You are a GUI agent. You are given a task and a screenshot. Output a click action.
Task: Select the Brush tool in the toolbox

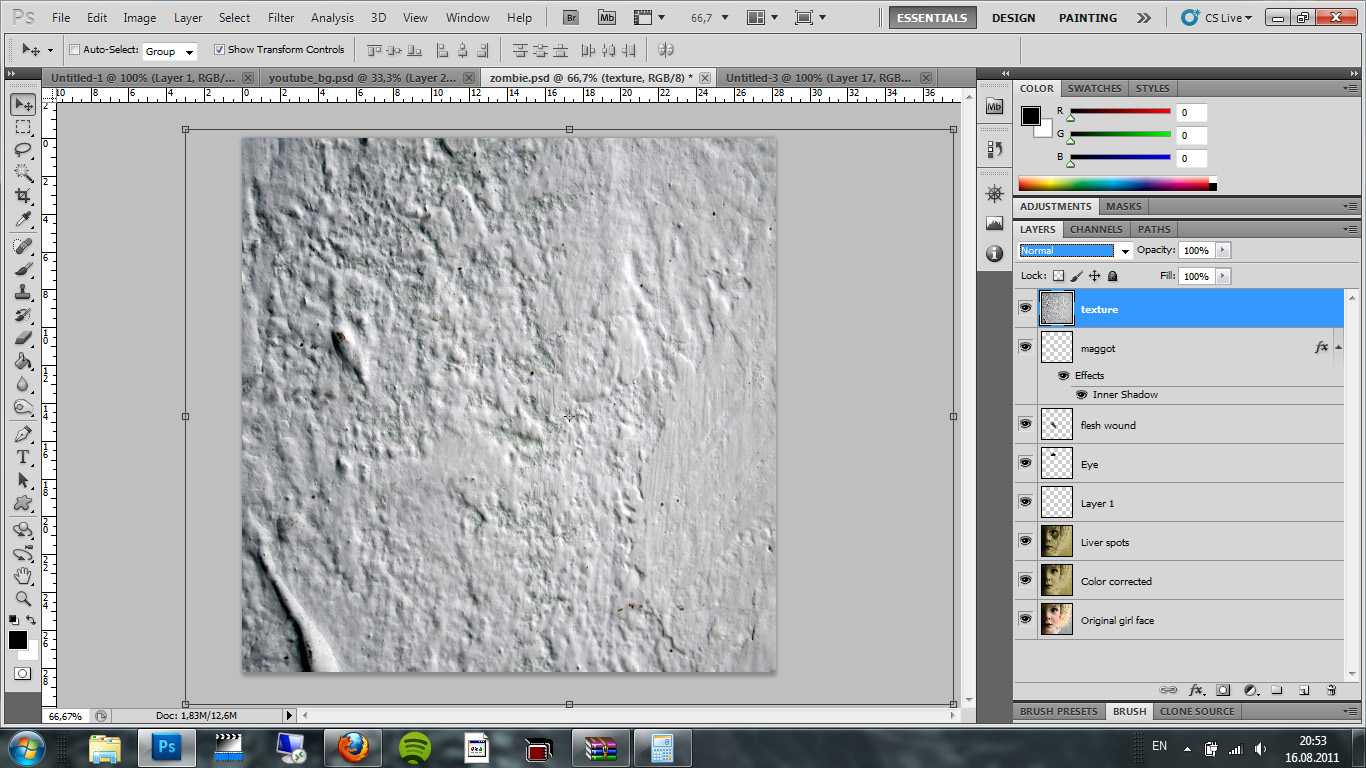point(23,269)
